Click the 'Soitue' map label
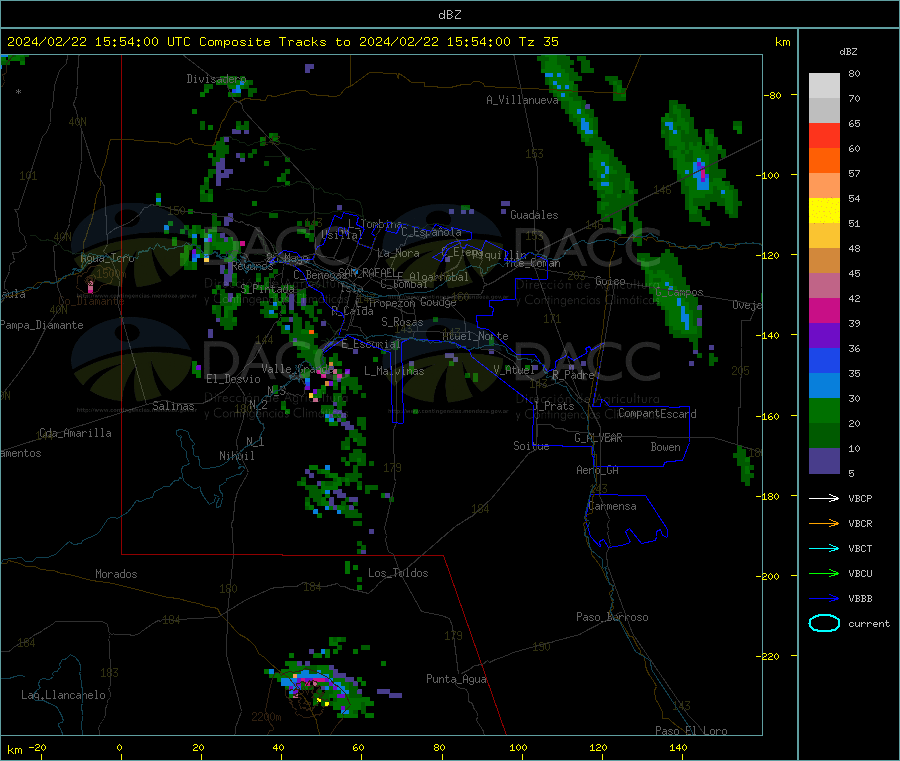900x761 pixels. [531, 445]
